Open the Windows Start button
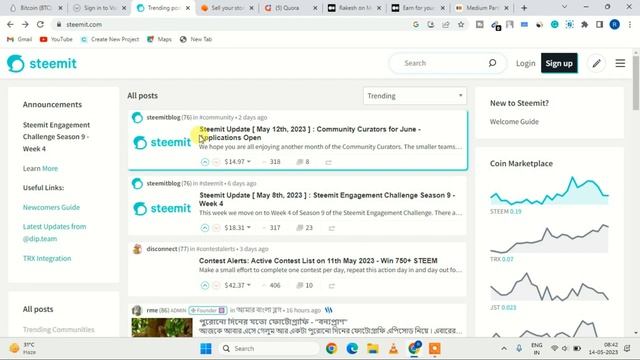Viewport: 640px width, 360px height. point(206,349)
